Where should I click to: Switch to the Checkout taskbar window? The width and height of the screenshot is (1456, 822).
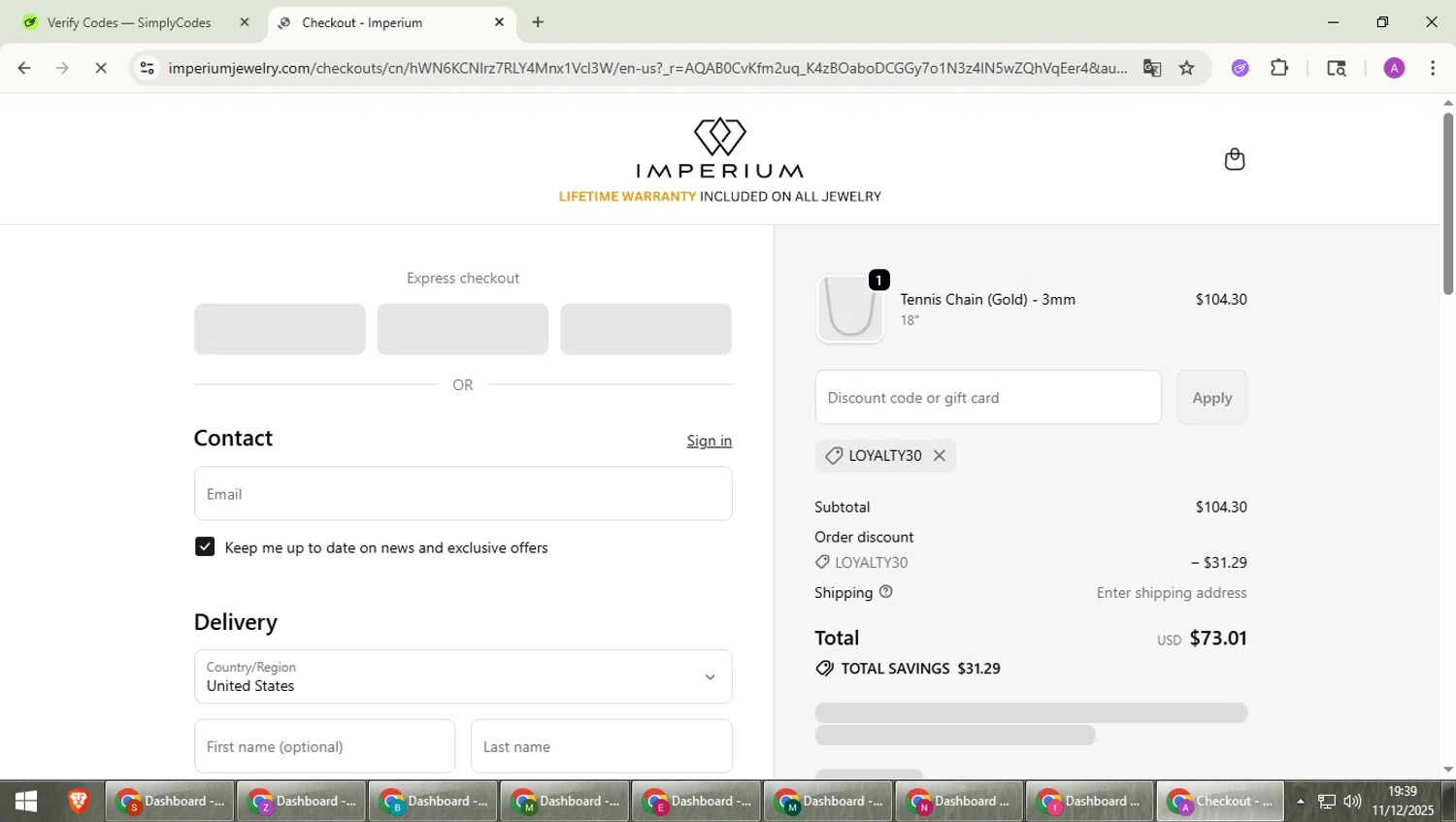(x=1220, y=801)
